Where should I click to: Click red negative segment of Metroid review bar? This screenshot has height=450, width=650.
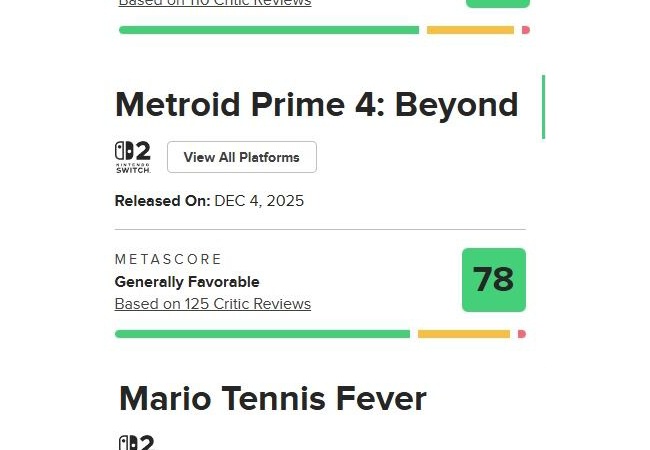(x=521, y=334)
